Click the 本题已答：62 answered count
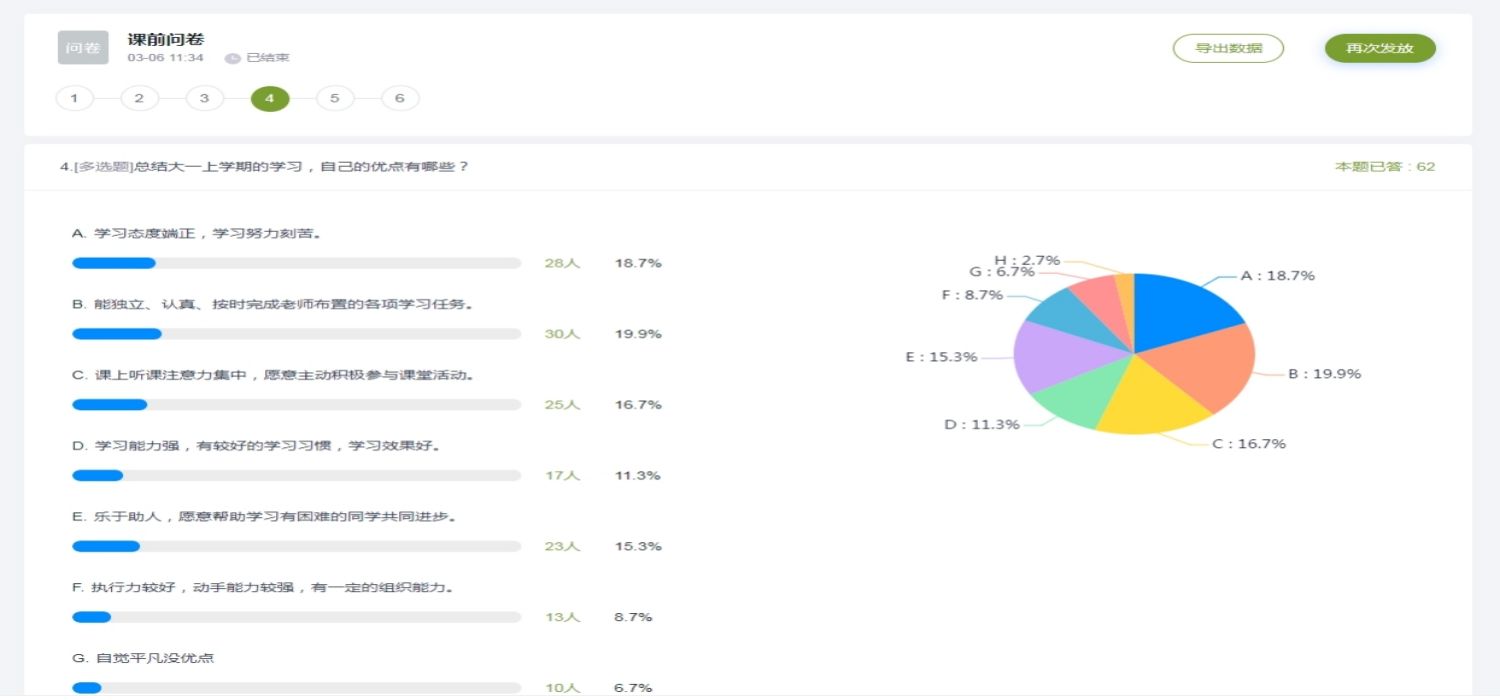The width and height of the screenshot is (1500, 700). [1384, 167]
